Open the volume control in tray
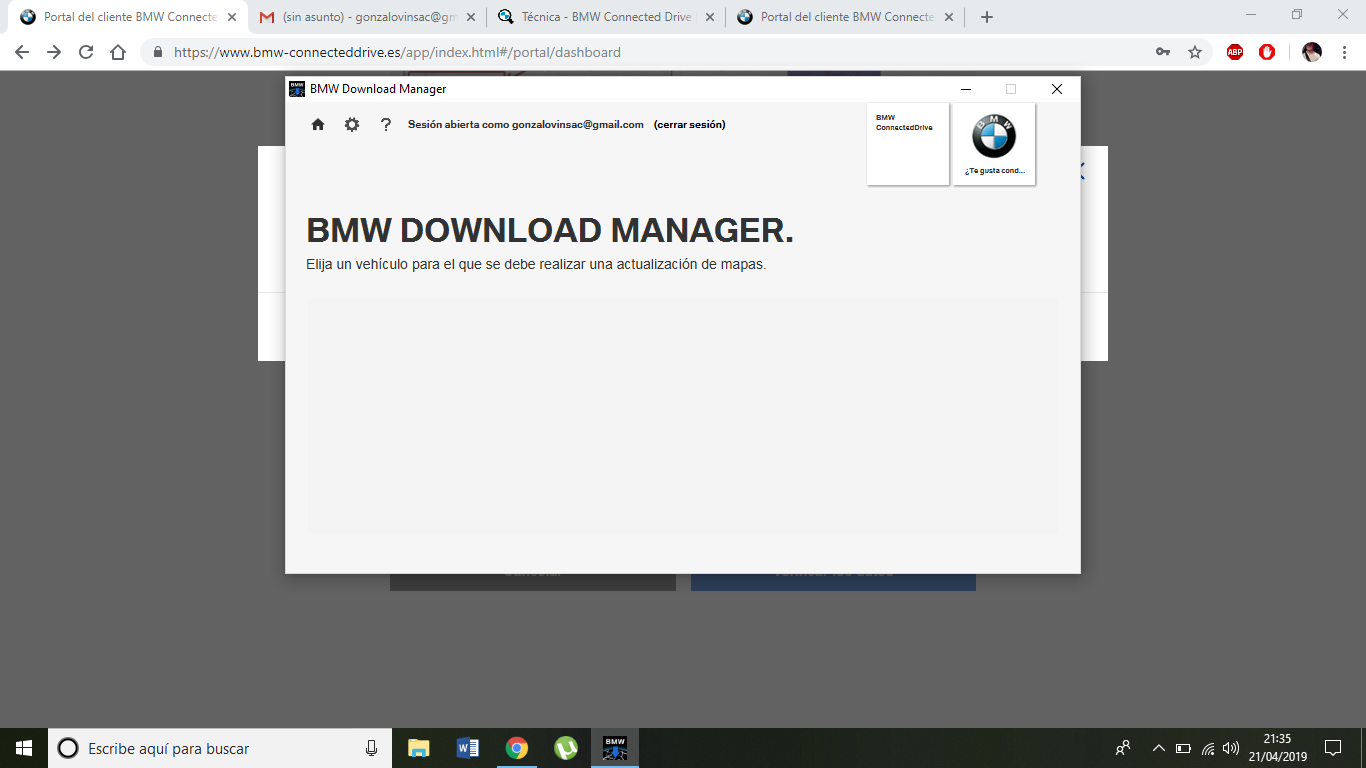Image resolution: width=1366 pixels, height=768 pixels. (x=1231, y=748)
